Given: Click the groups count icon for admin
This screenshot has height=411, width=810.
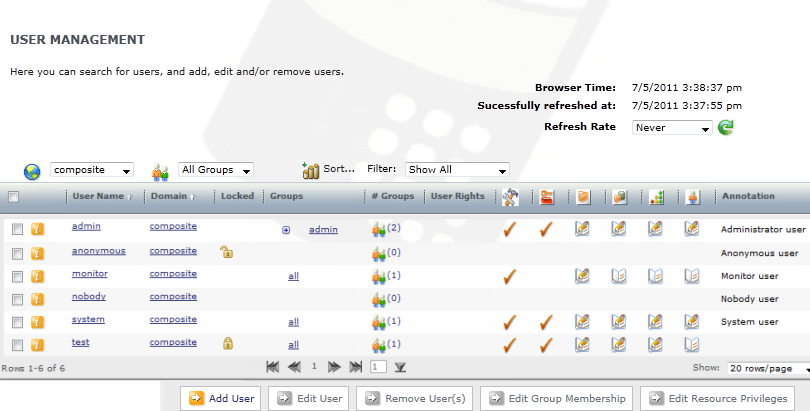Looking at the screenshot, I should point(379,229).
